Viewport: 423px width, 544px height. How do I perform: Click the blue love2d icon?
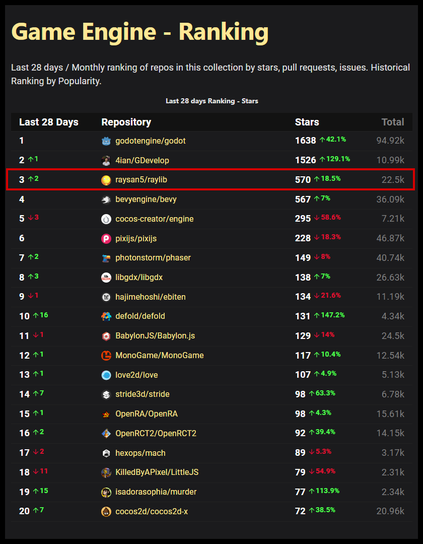[x=106, y=375]
